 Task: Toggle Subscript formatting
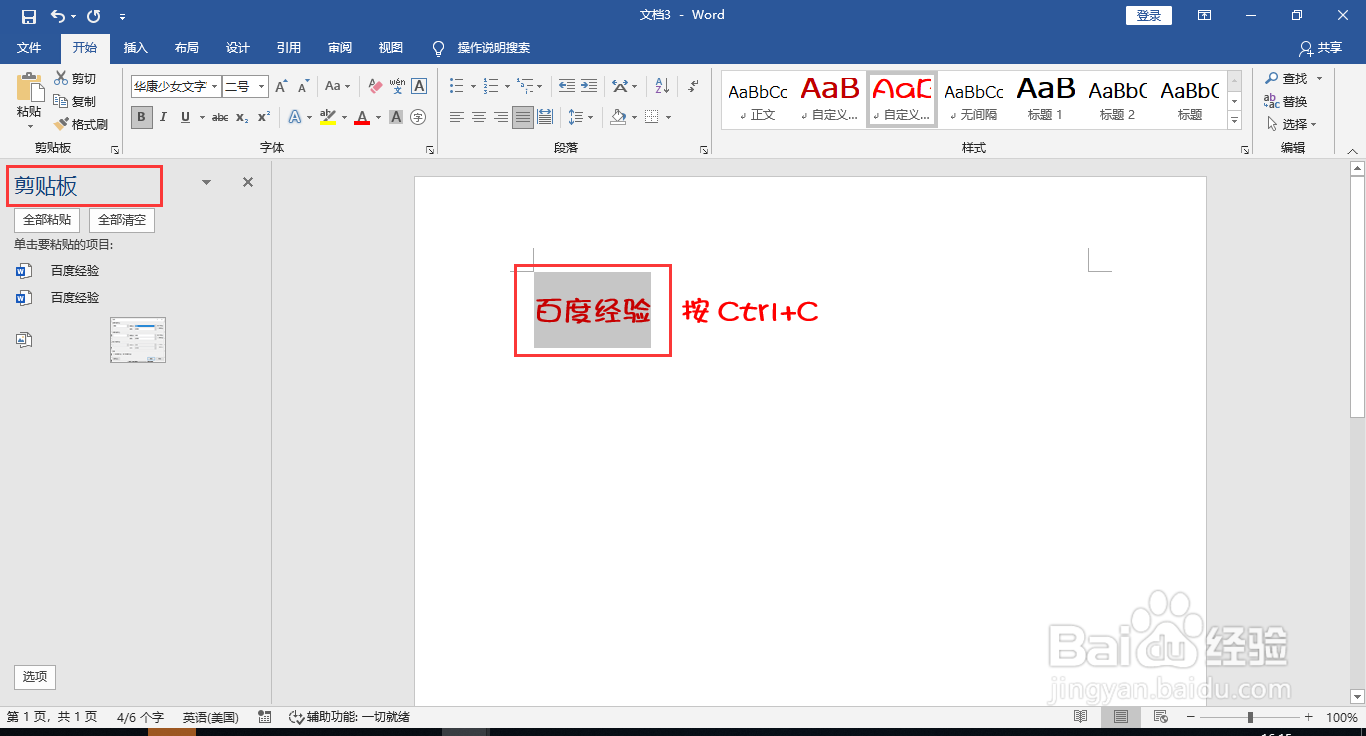242,117
